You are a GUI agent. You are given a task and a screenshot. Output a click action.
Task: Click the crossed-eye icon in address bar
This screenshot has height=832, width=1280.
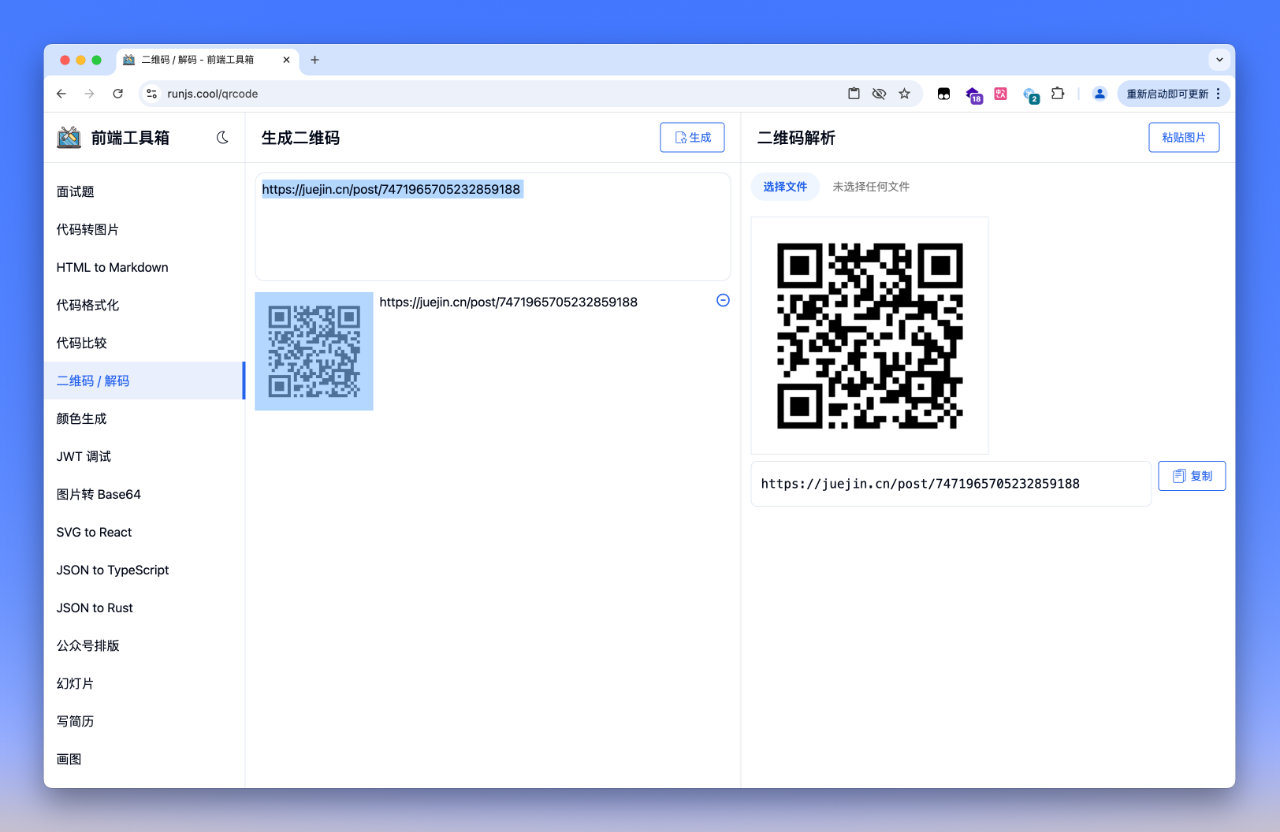(879, 94)
